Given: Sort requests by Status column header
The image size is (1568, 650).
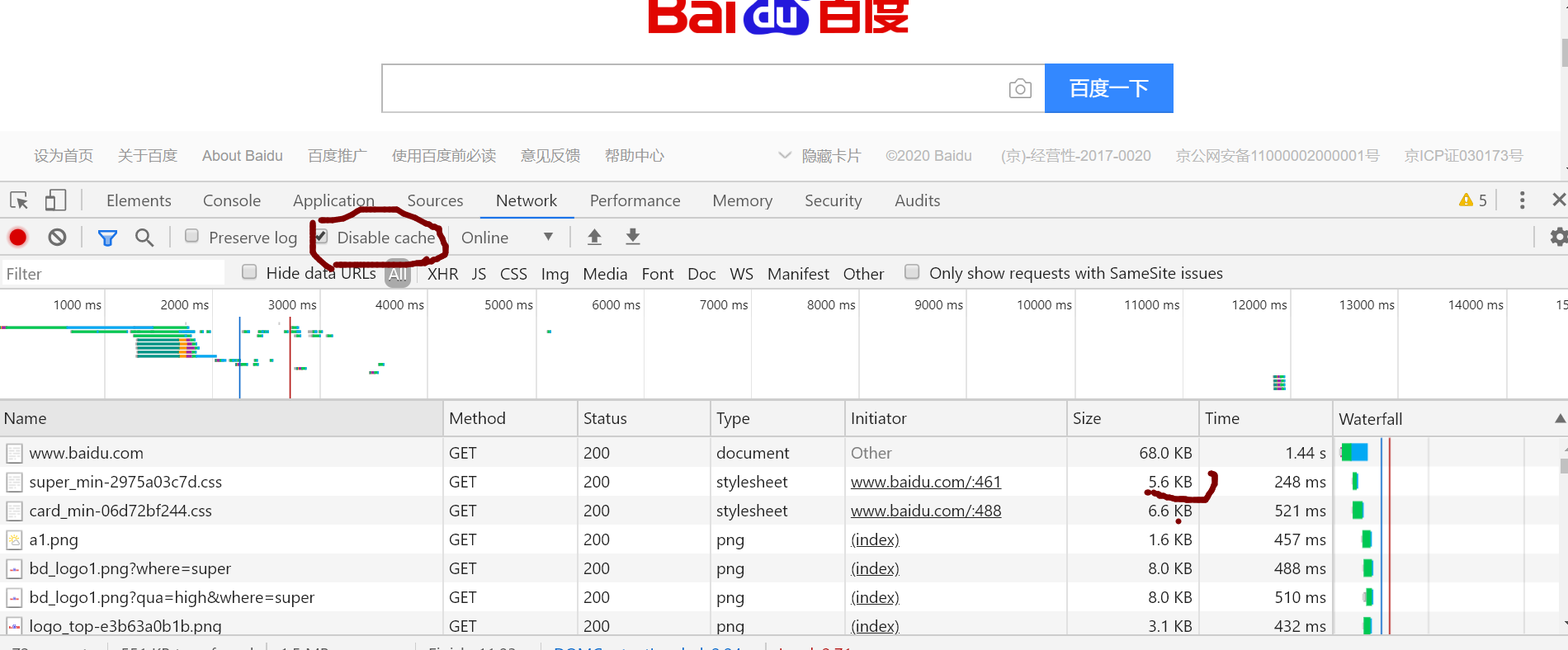Looking at the screenshot, I should (x=644, y=419).
